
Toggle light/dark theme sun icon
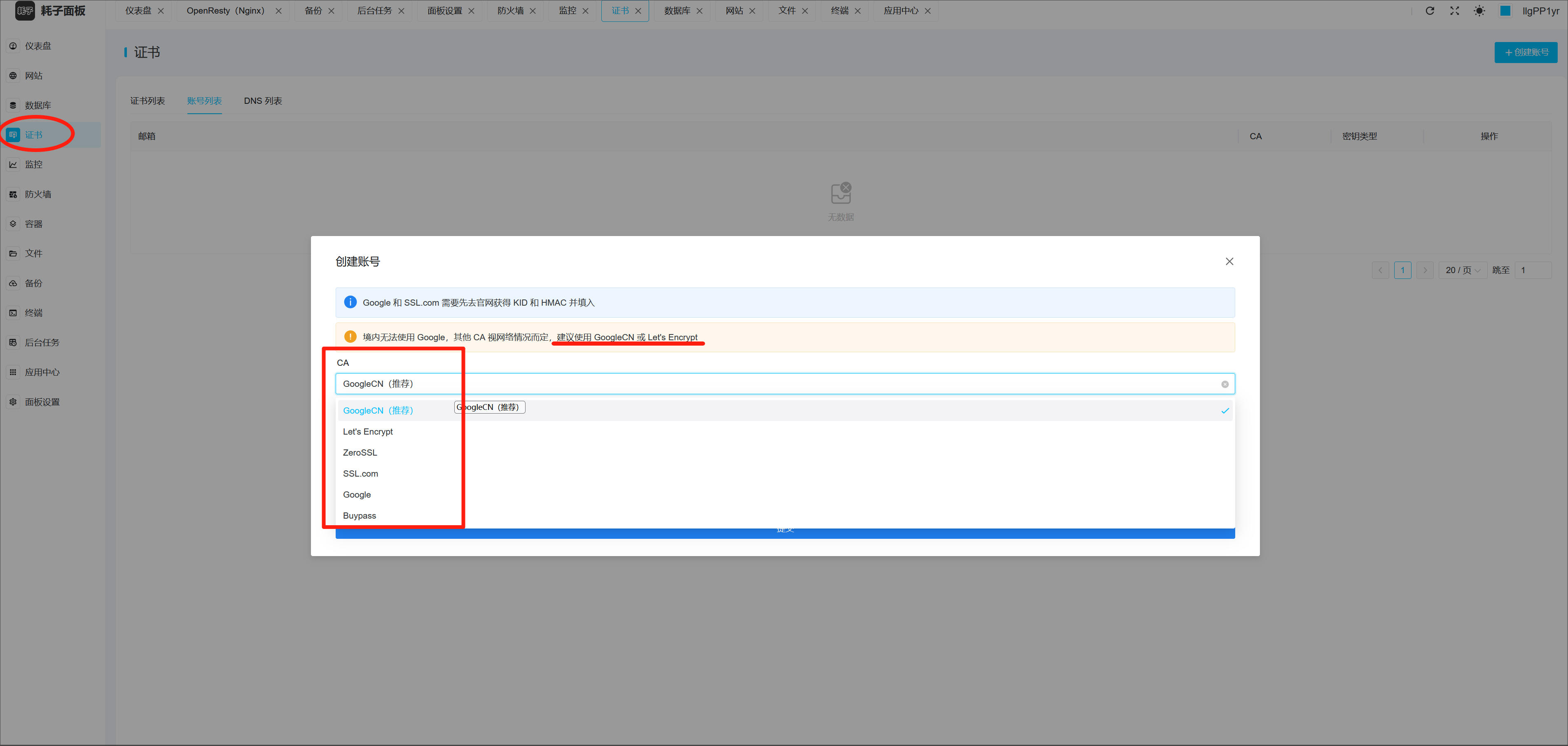[x=1479, y=11]
